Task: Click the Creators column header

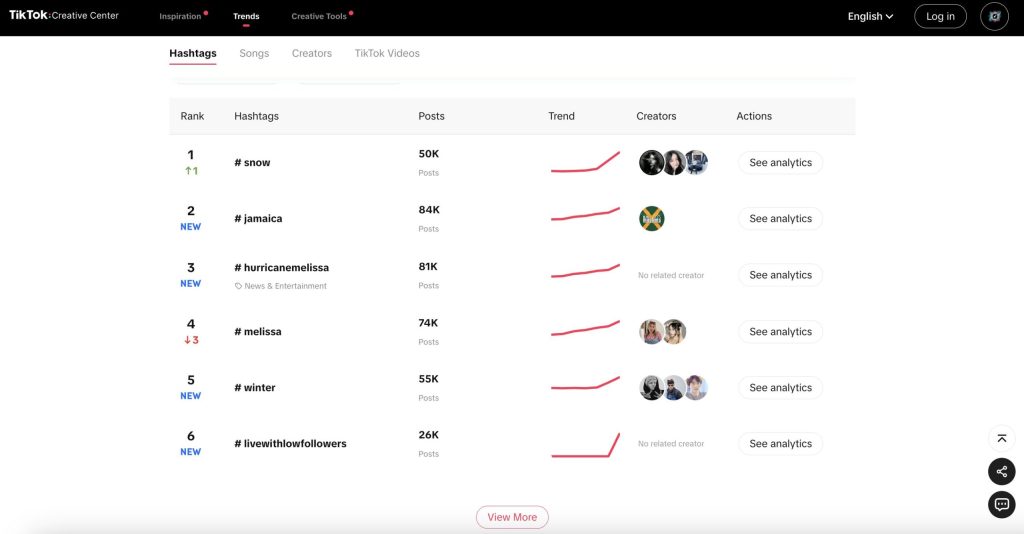Action: (656, 116)
